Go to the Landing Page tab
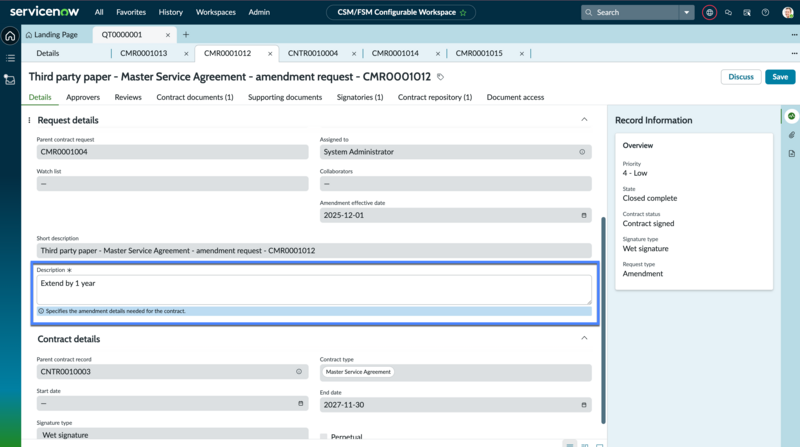 (52, 35)
